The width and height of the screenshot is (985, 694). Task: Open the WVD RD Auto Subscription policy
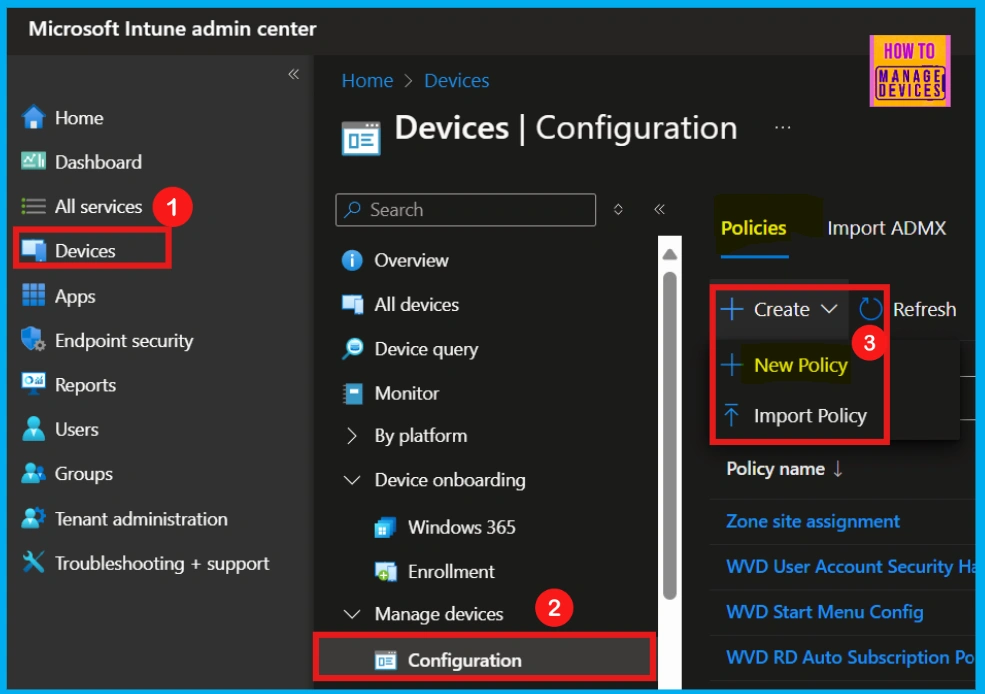[849, 657]
